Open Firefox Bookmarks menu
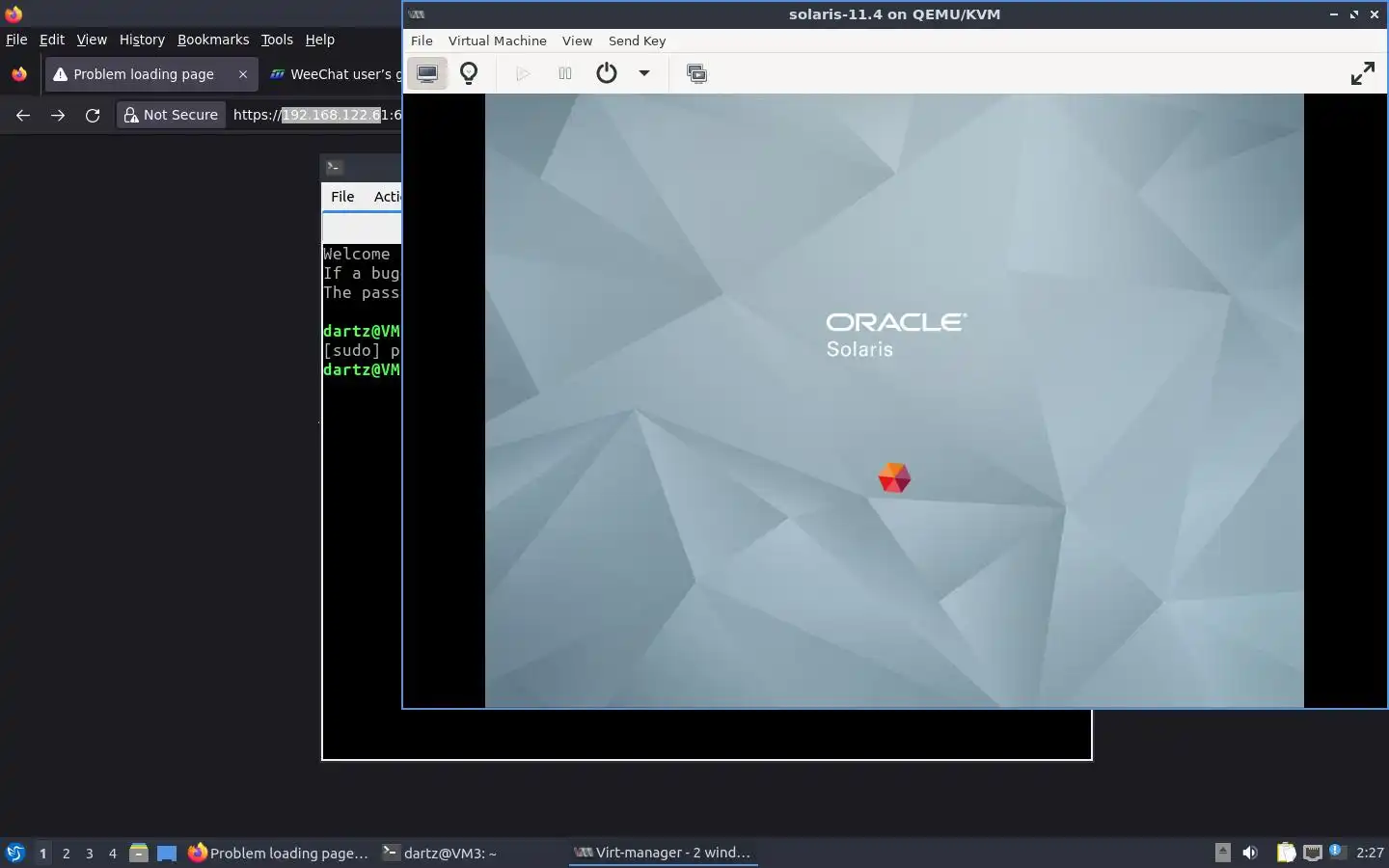The image size is (1389, 868). pyautogui.click(x=213, y=40)
